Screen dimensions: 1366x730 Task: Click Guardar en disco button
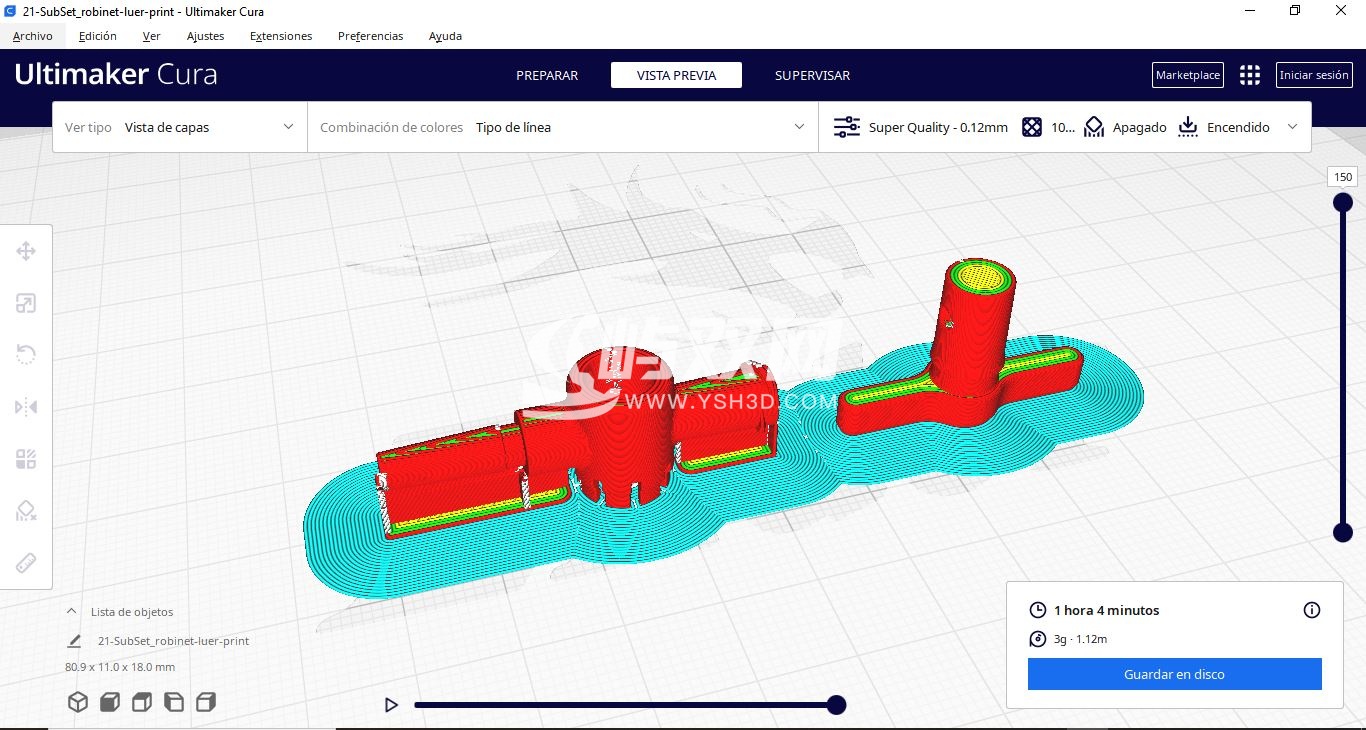point(1175,674)
